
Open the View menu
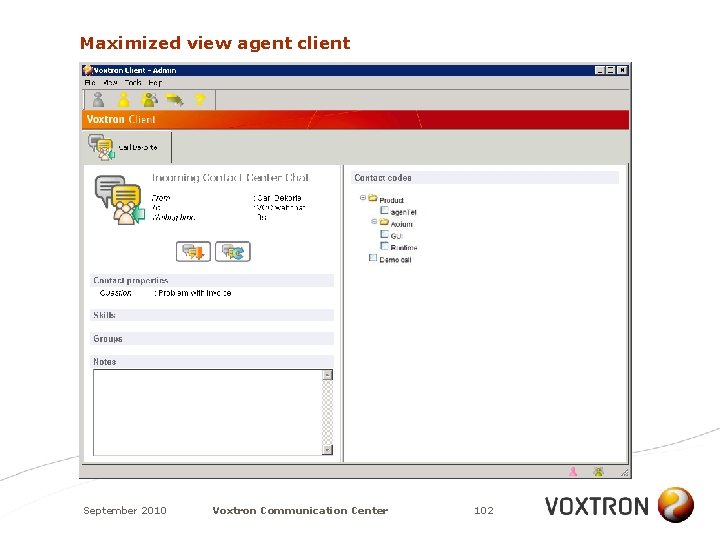110,83
